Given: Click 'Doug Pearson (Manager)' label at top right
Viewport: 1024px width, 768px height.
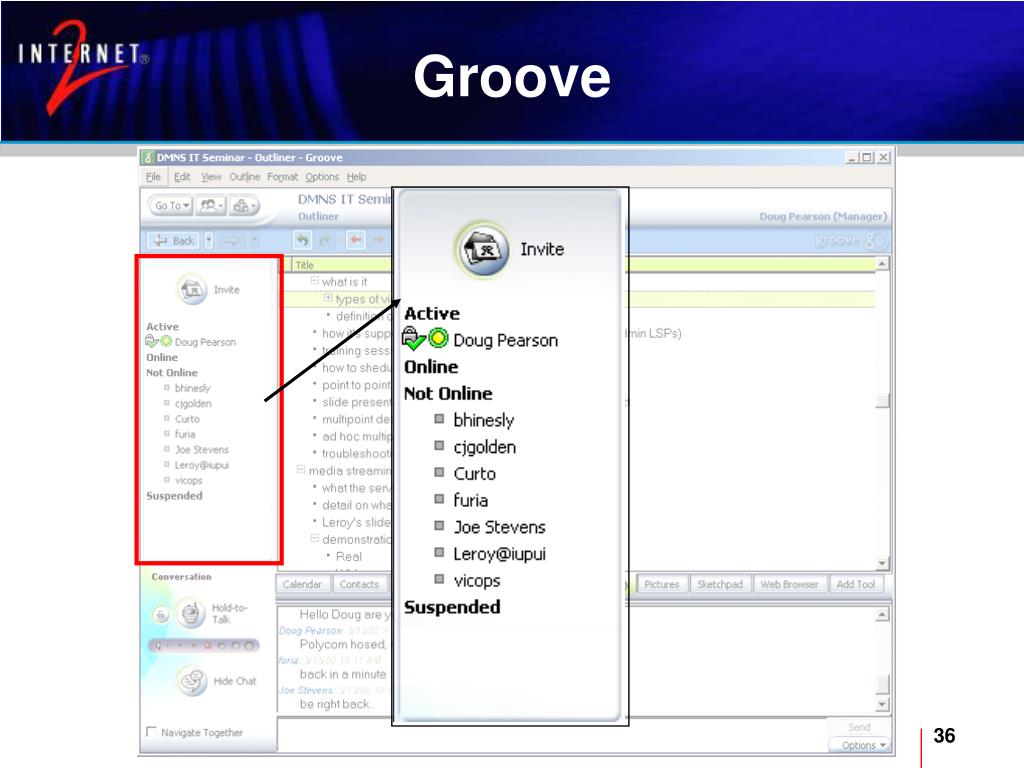Looking at the screenshot, I should (823, 216).
